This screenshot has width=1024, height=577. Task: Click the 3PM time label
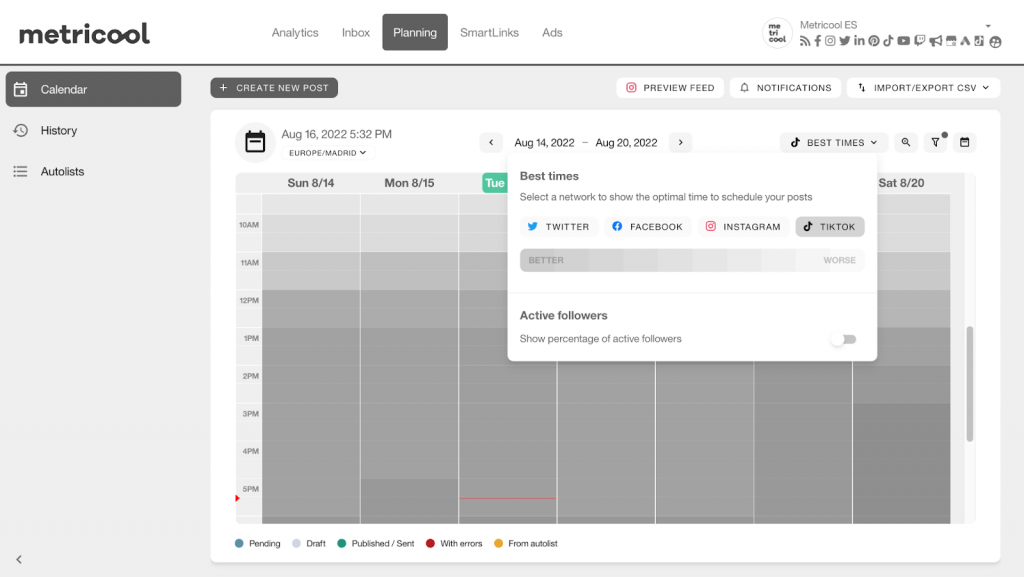pyautogui.click(x=251, y=414)
